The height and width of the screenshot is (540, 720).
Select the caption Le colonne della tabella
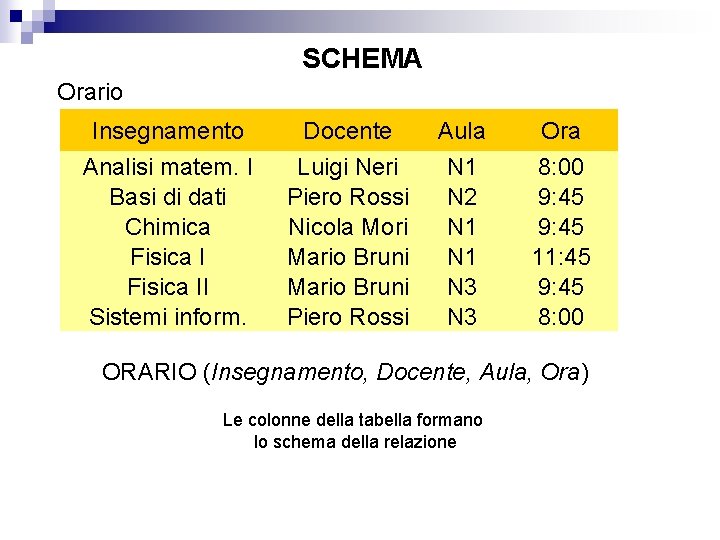pyautogui.click(x=353, y=431)
